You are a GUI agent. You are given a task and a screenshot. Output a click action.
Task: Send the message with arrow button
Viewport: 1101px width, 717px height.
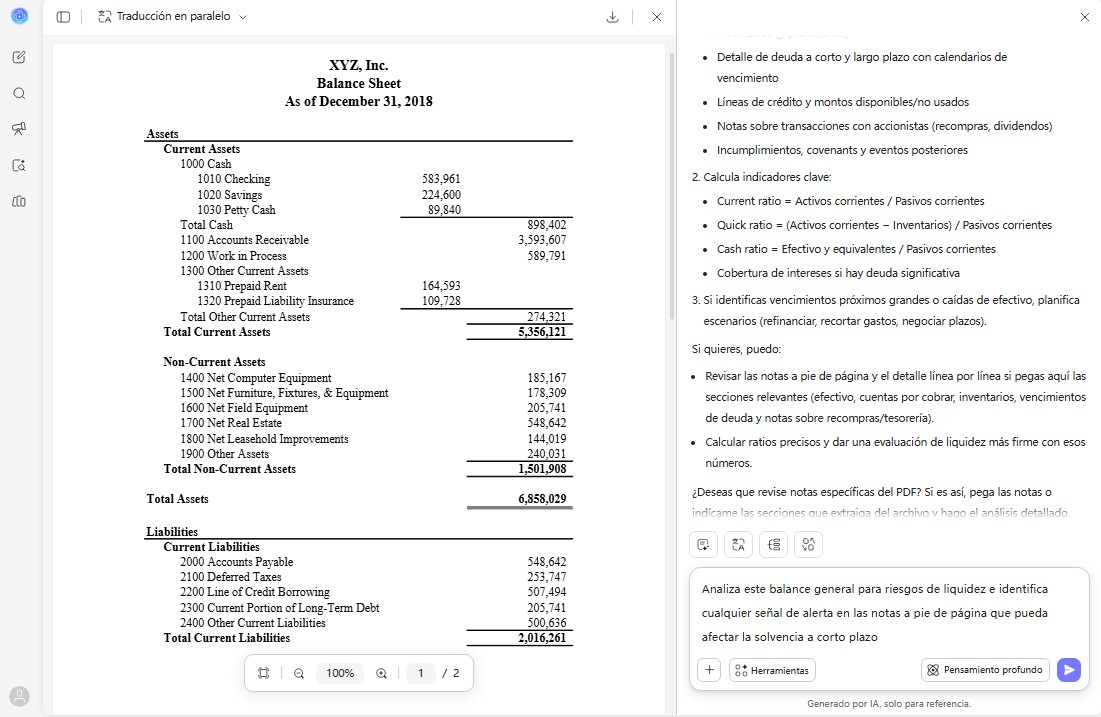pos(1069,670)
